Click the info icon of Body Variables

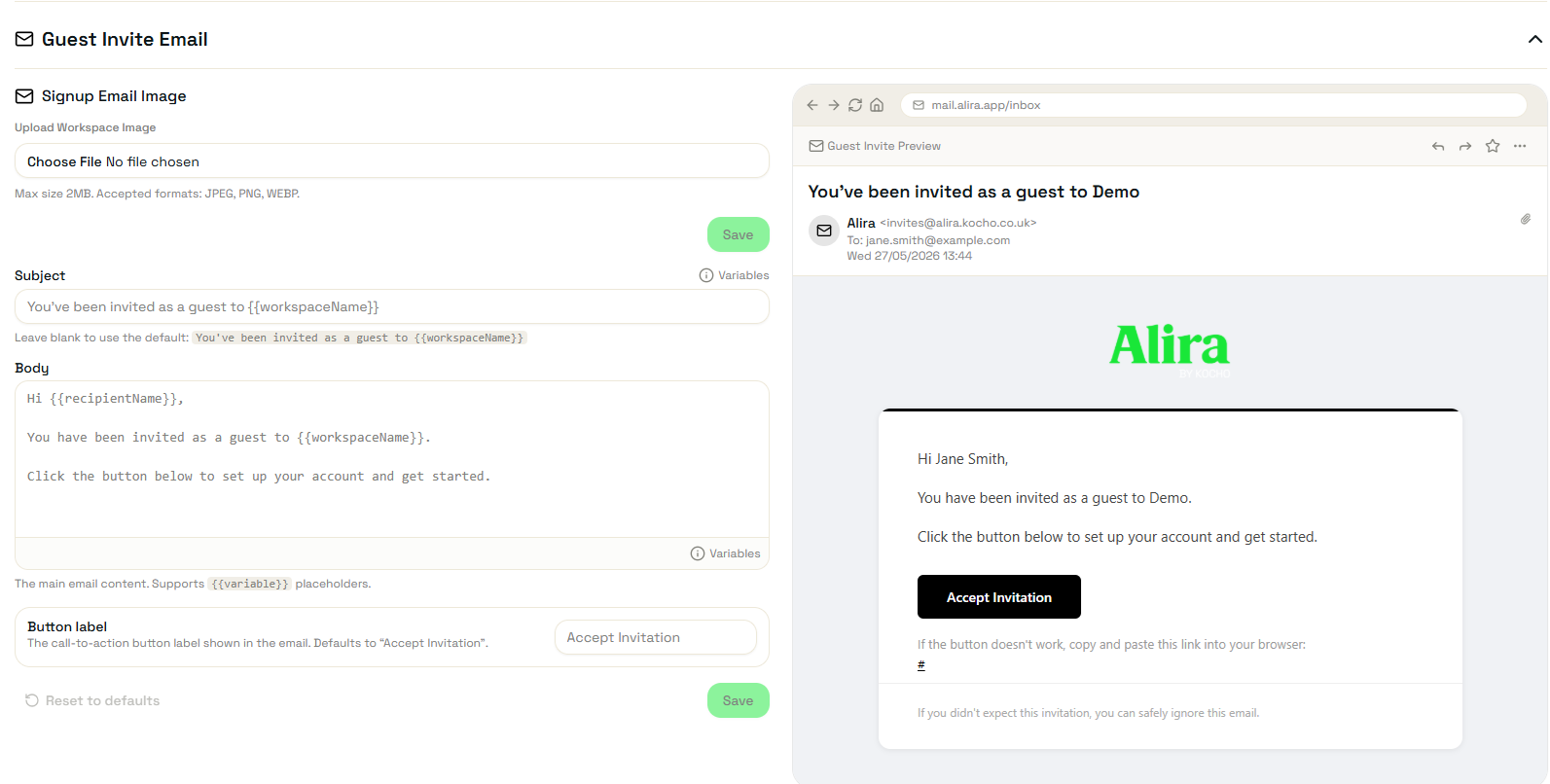coord(698,553)
